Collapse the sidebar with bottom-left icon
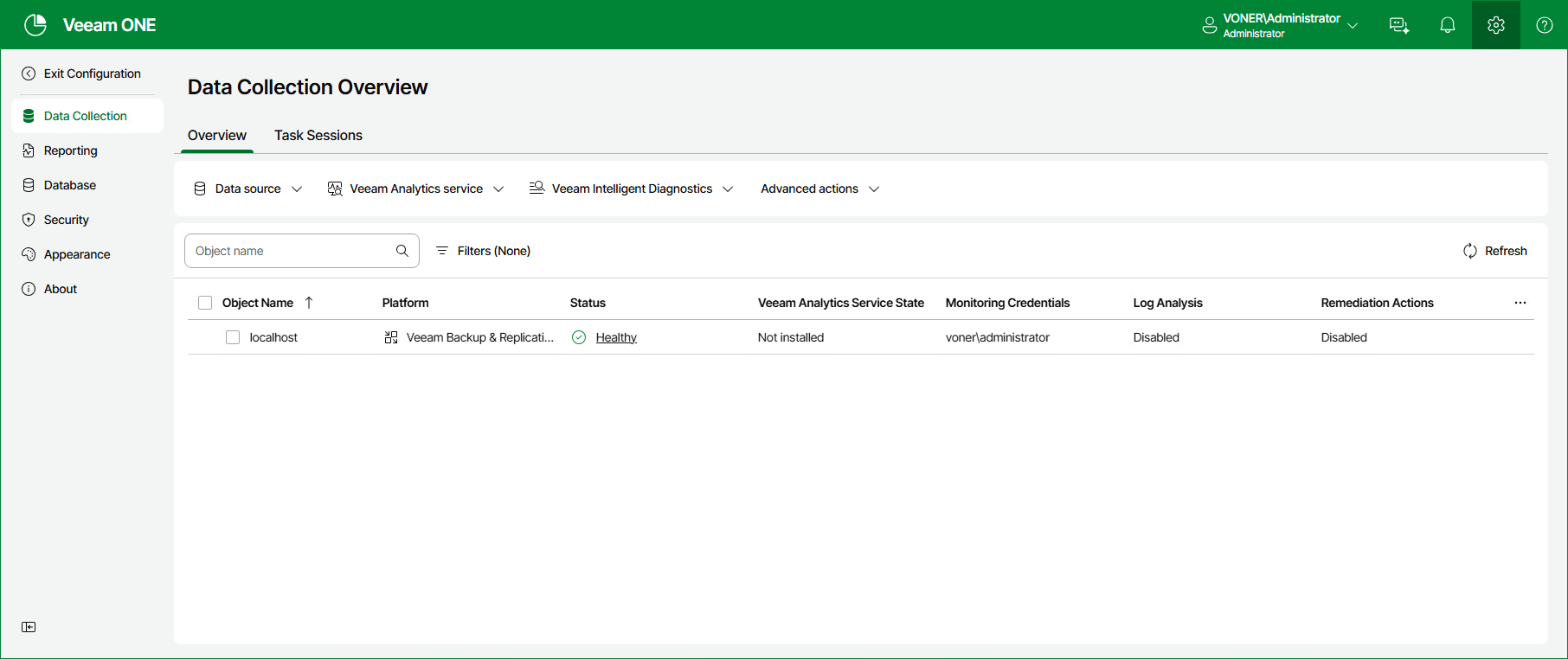The image size is (1568, 659). 29,627
